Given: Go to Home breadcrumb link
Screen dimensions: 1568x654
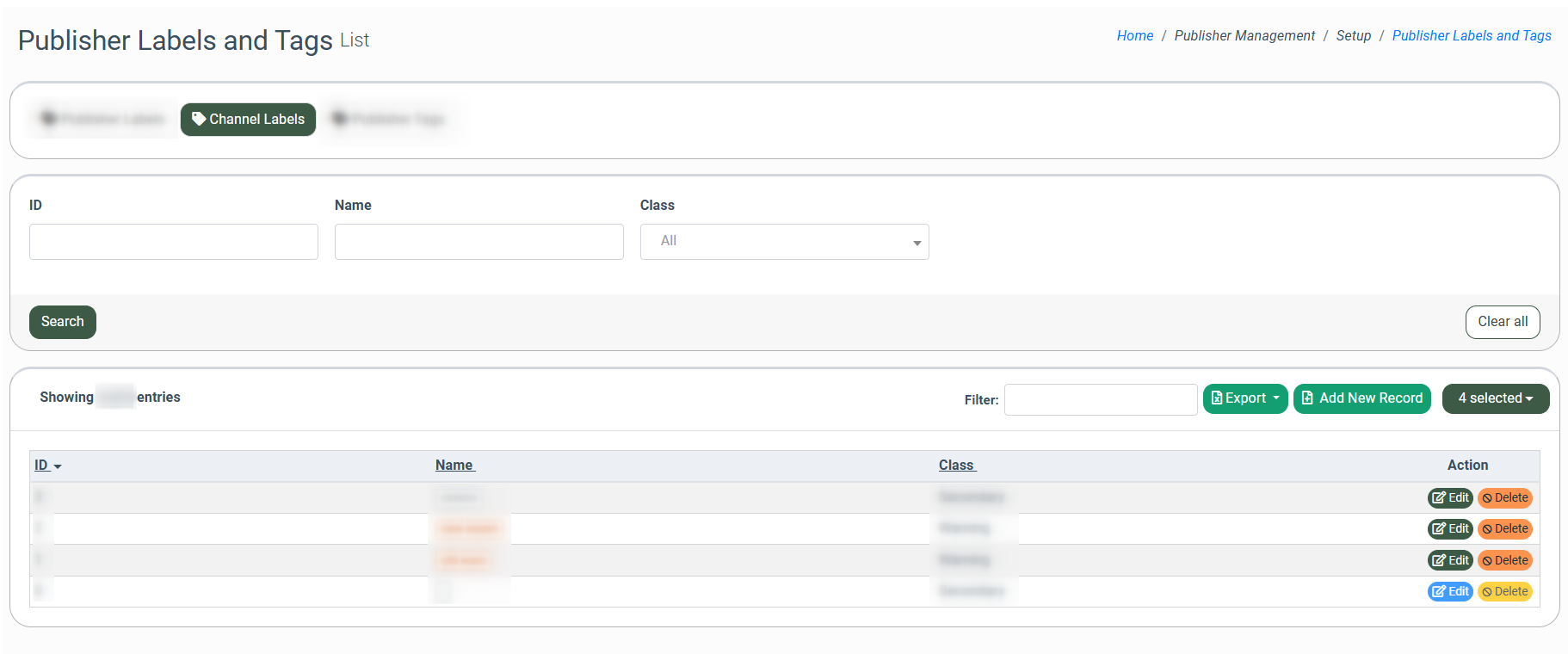Looking at the screenshot, I should (x=1134, y=36).
